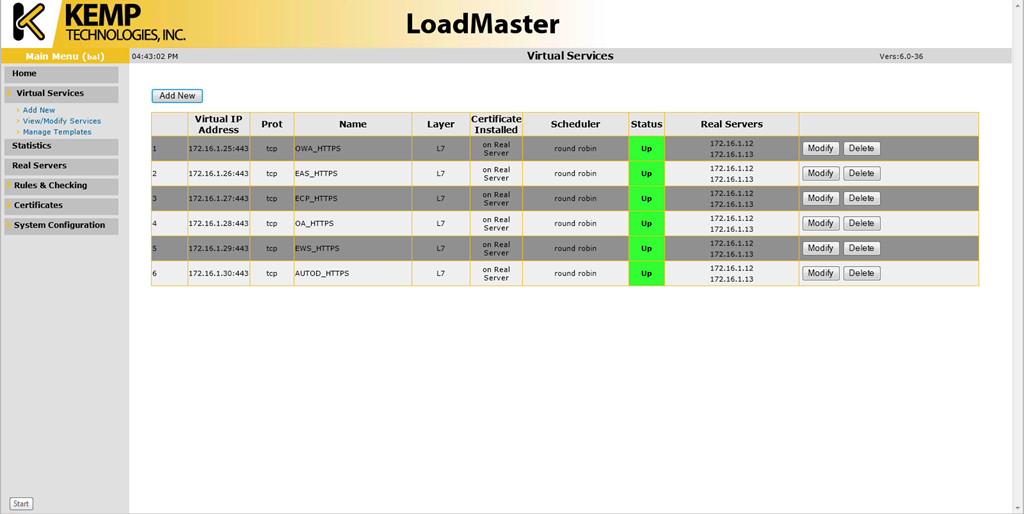1024x514 pixels.
Task: Follow the Add New sidebar link
Action: [x=39, y=110]
